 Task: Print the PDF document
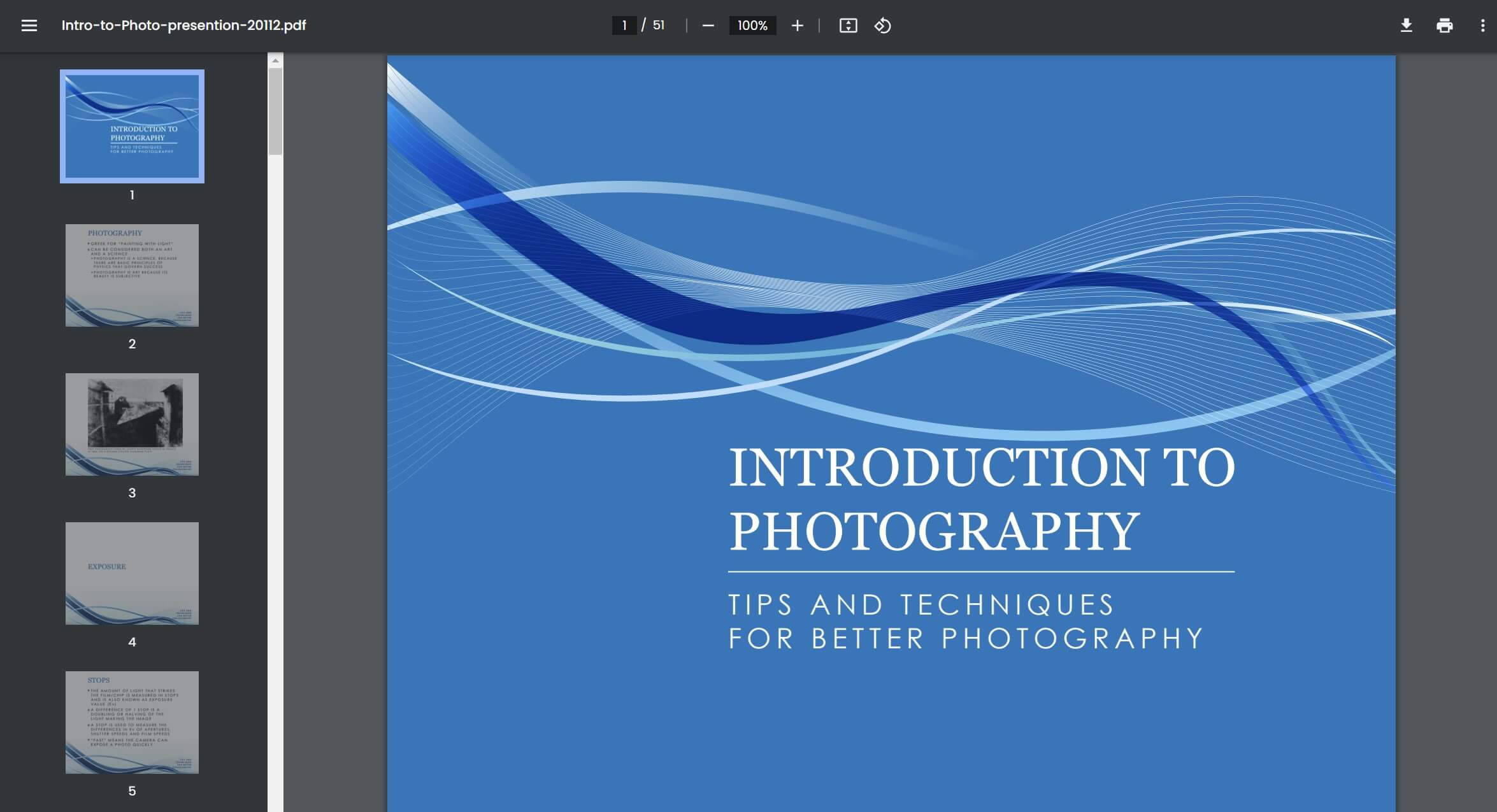click(1444, 25)
